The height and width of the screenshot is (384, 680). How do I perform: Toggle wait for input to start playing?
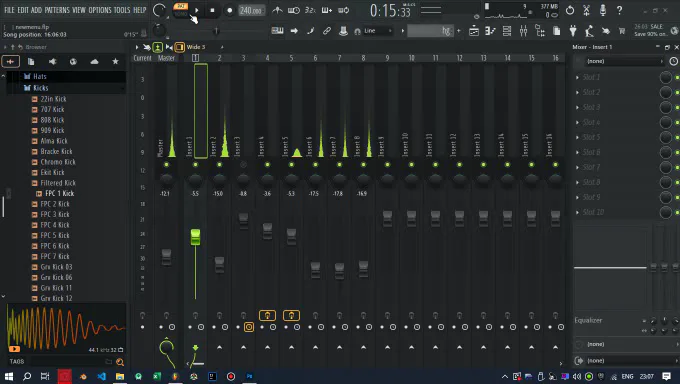click(x=294, y=10)
